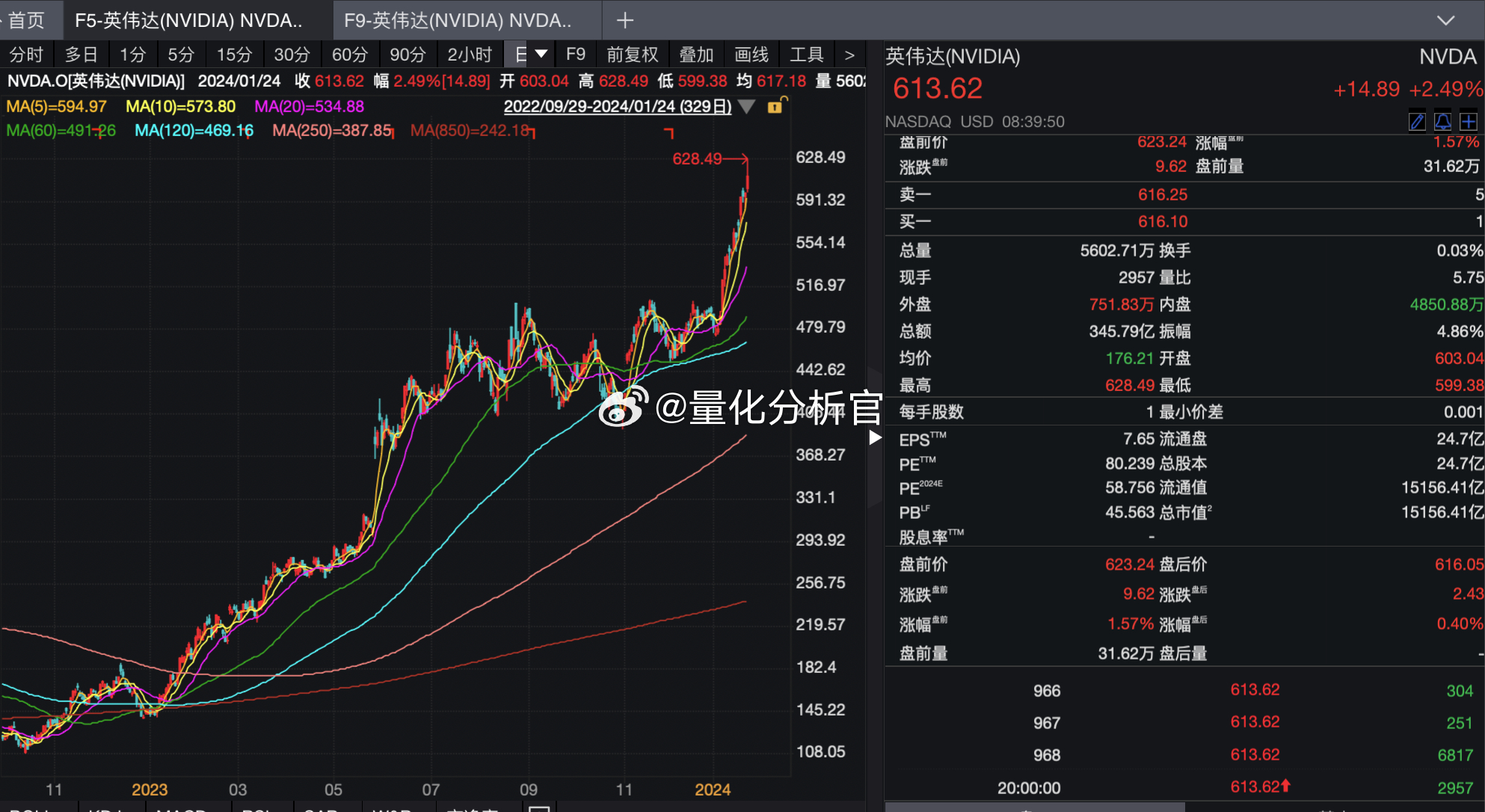Select MA(20)=534.88 indicator label

(310, 106)
